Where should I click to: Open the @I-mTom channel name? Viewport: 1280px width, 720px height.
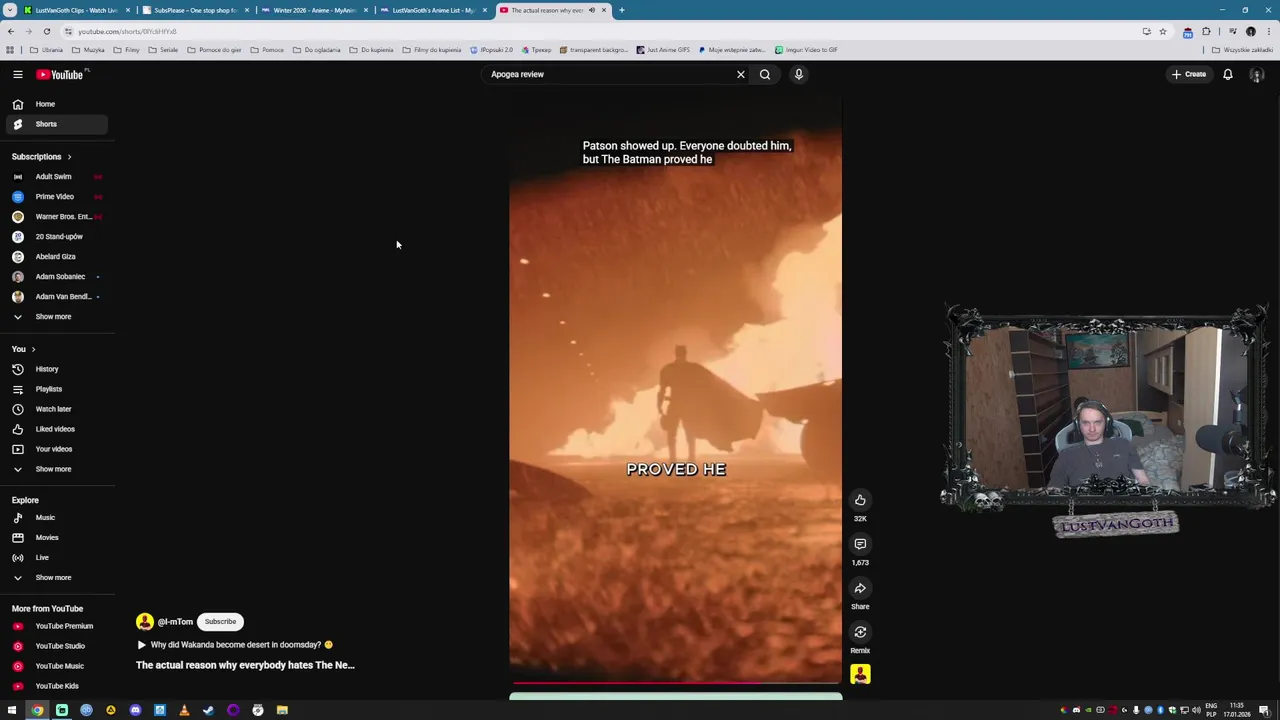pos(175,622)
